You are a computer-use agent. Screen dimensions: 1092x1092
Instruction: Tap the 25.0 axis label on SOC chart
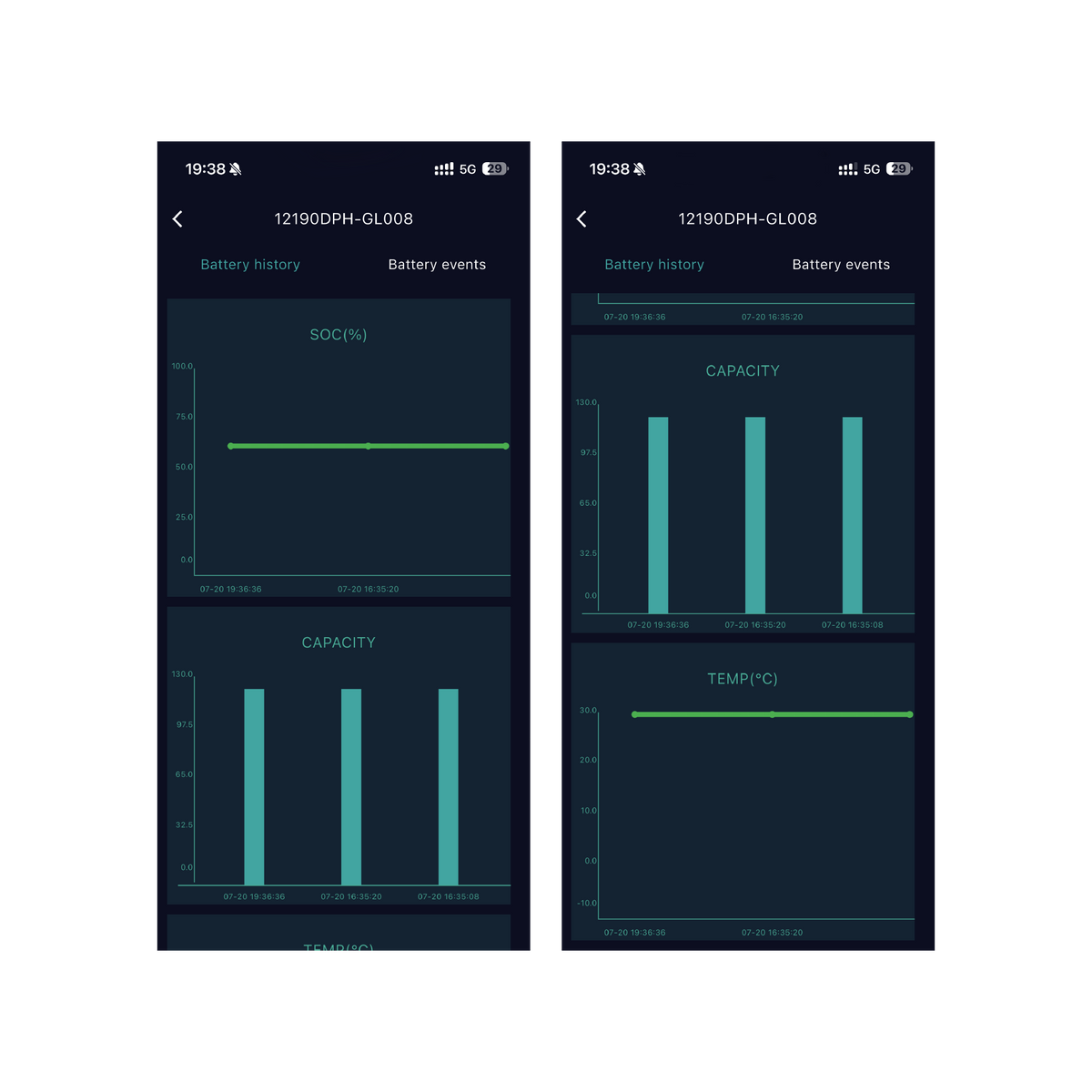point(185,517)
